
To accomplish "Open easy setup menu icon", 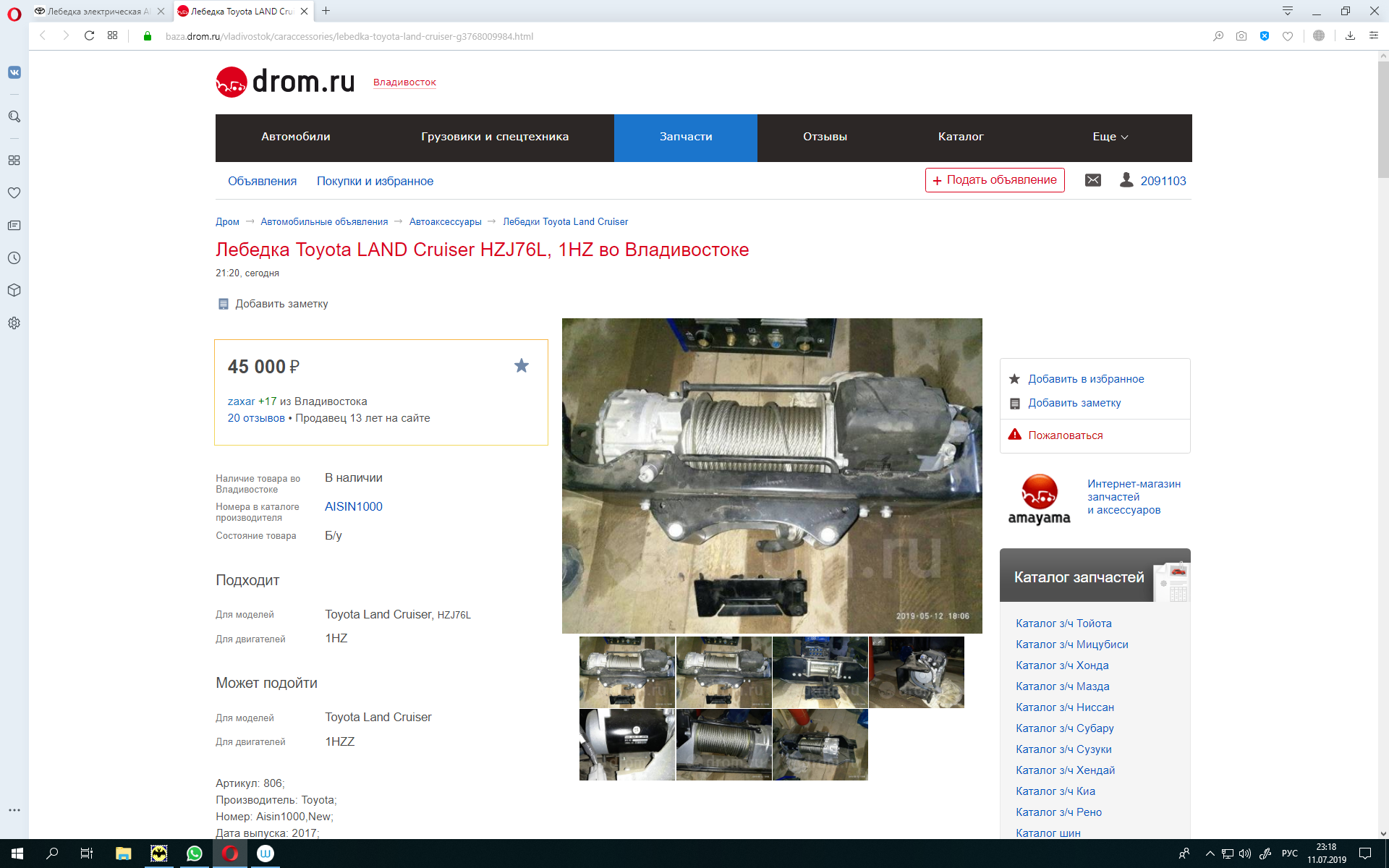I will pos(1374,36).
